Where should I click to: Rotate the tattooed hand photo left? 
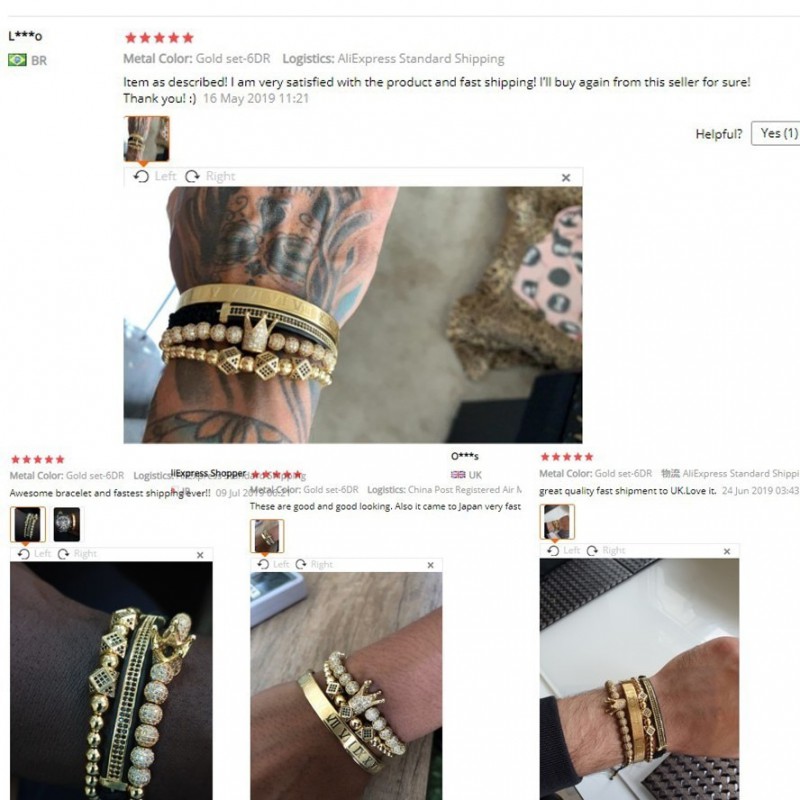point(155,177)
